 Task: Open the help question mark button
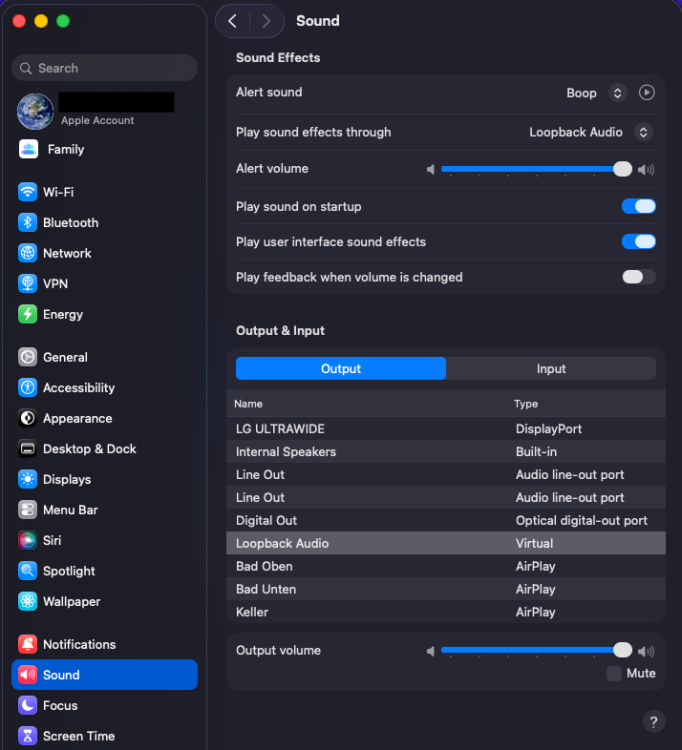(x=653, y=722)
